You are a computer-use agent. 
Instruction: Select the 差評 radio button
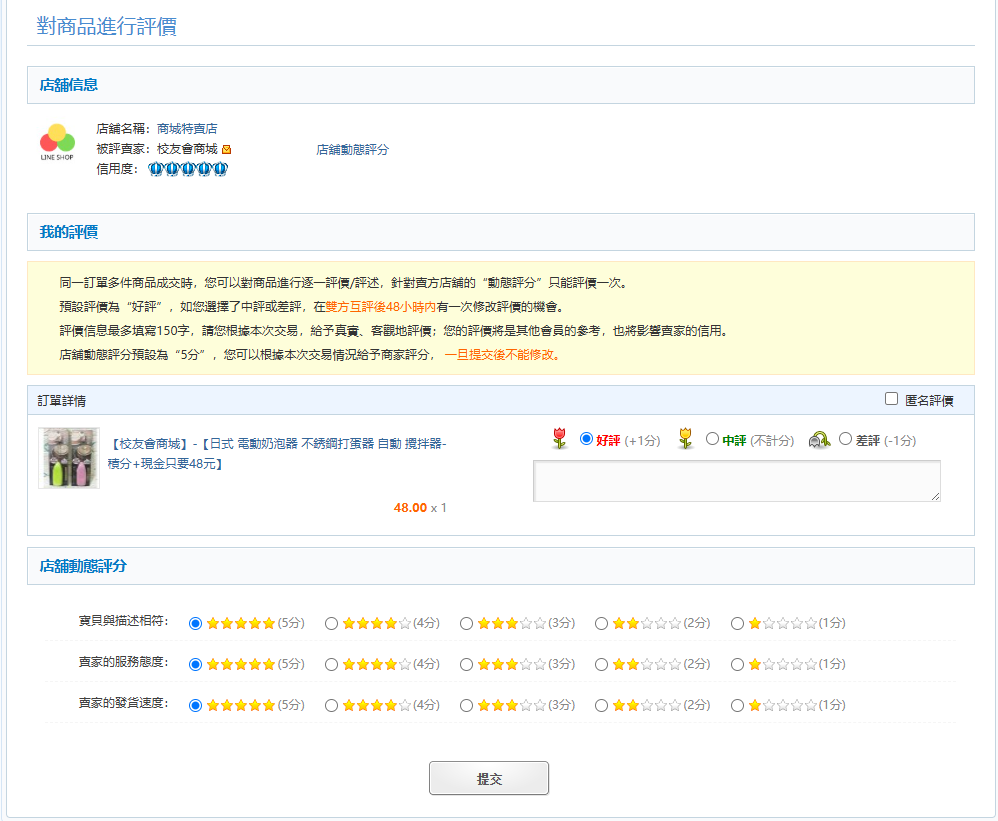point(845,439)
